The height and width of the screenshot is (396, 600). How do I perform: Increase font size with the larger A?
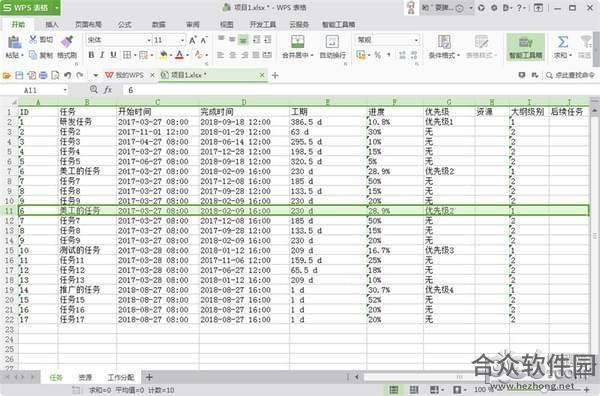click(193, 40)
